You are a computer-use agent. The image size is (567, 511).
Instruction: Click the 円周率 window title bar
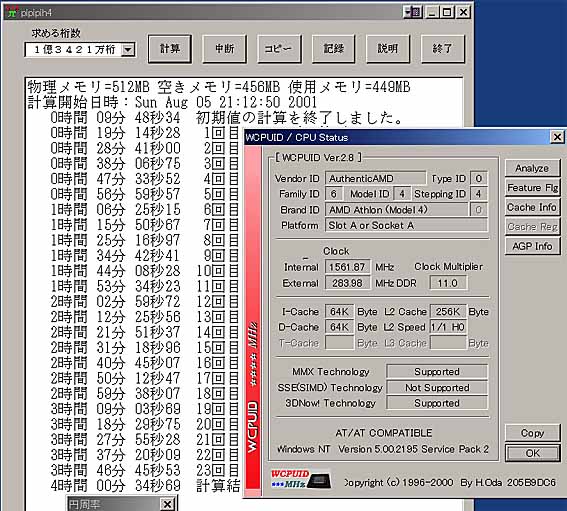[113, 504]
